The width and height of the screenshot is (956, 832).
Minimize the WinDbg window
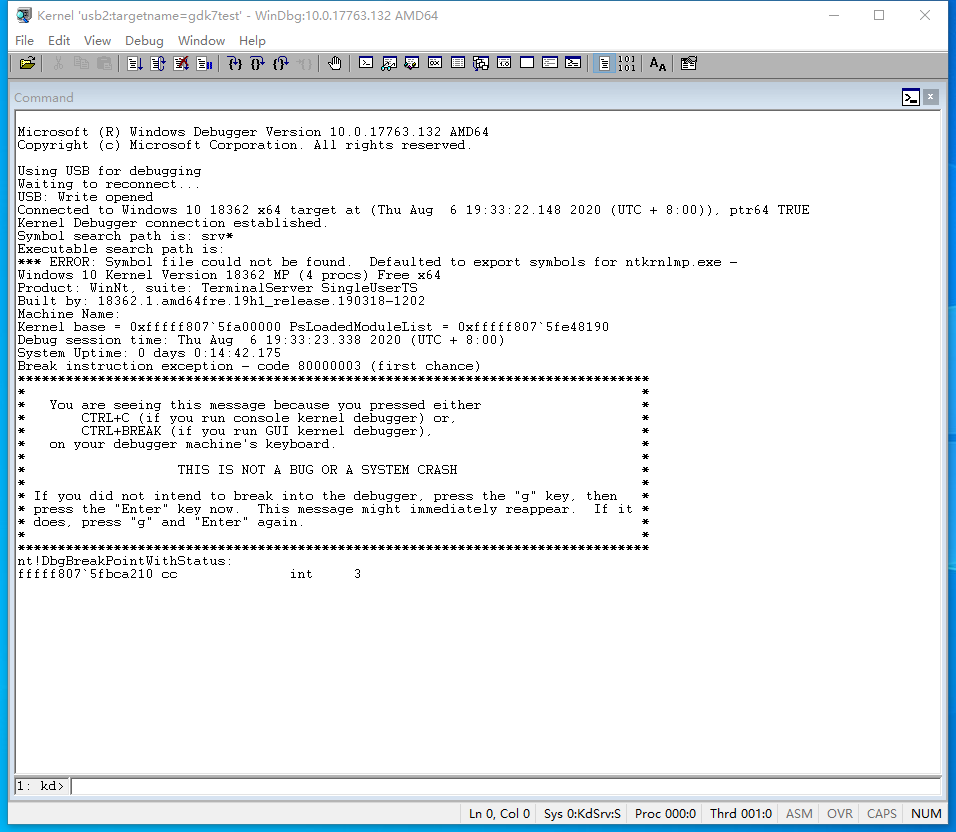tap(834, 15)
